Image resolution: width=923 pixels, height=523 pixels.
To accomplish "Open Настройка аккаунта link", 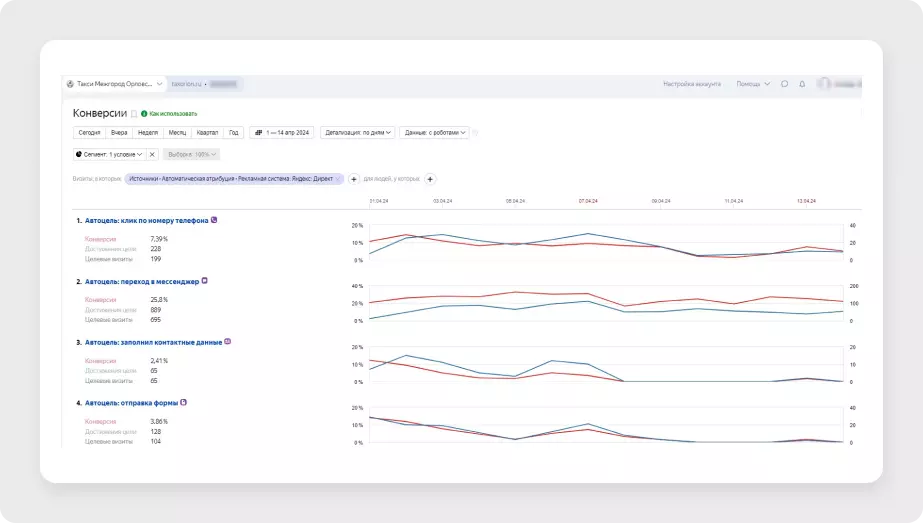I will [x=692, y=84].
